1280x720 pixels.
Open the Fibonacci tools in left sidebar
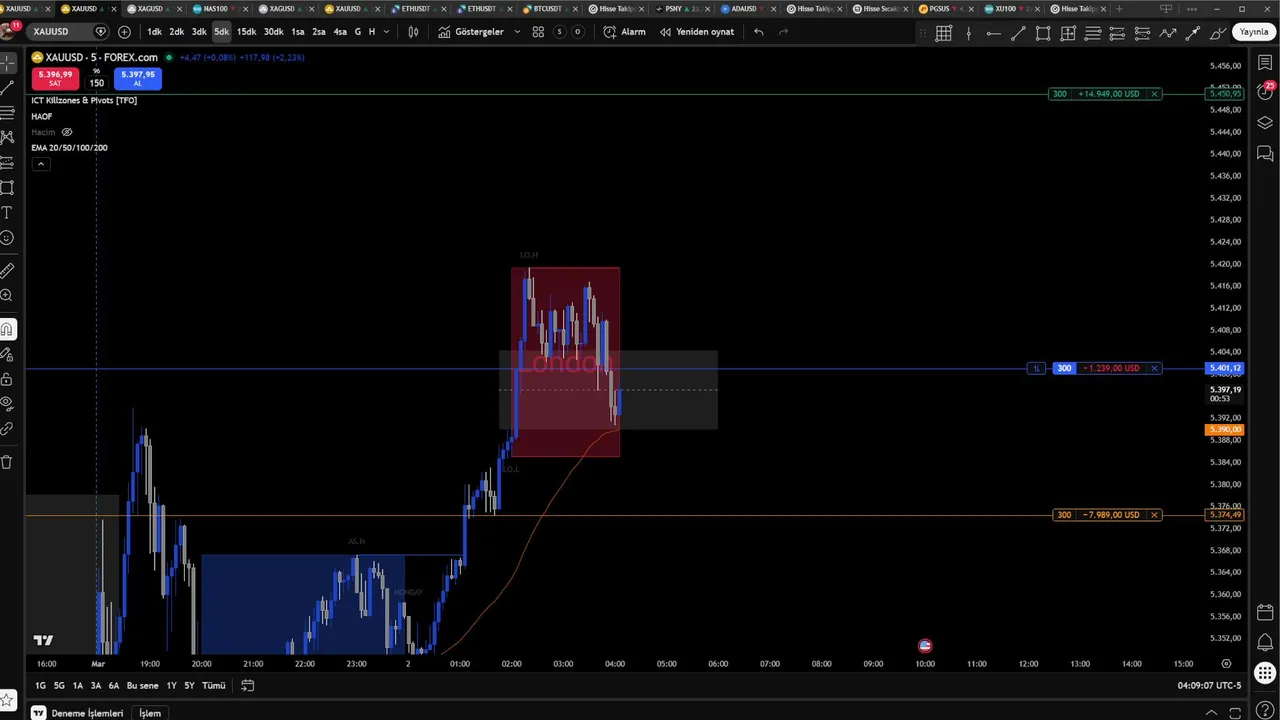(x=7, y=112)
